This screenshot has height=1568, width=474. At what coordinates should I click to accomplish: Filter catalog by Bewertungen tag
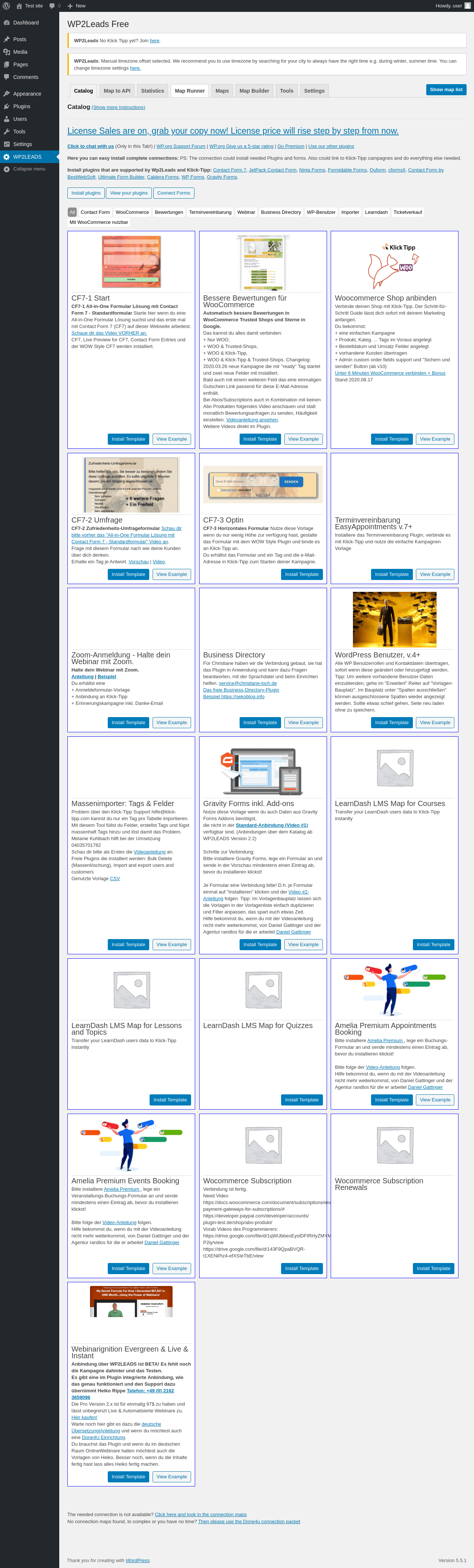pos(169,212)
